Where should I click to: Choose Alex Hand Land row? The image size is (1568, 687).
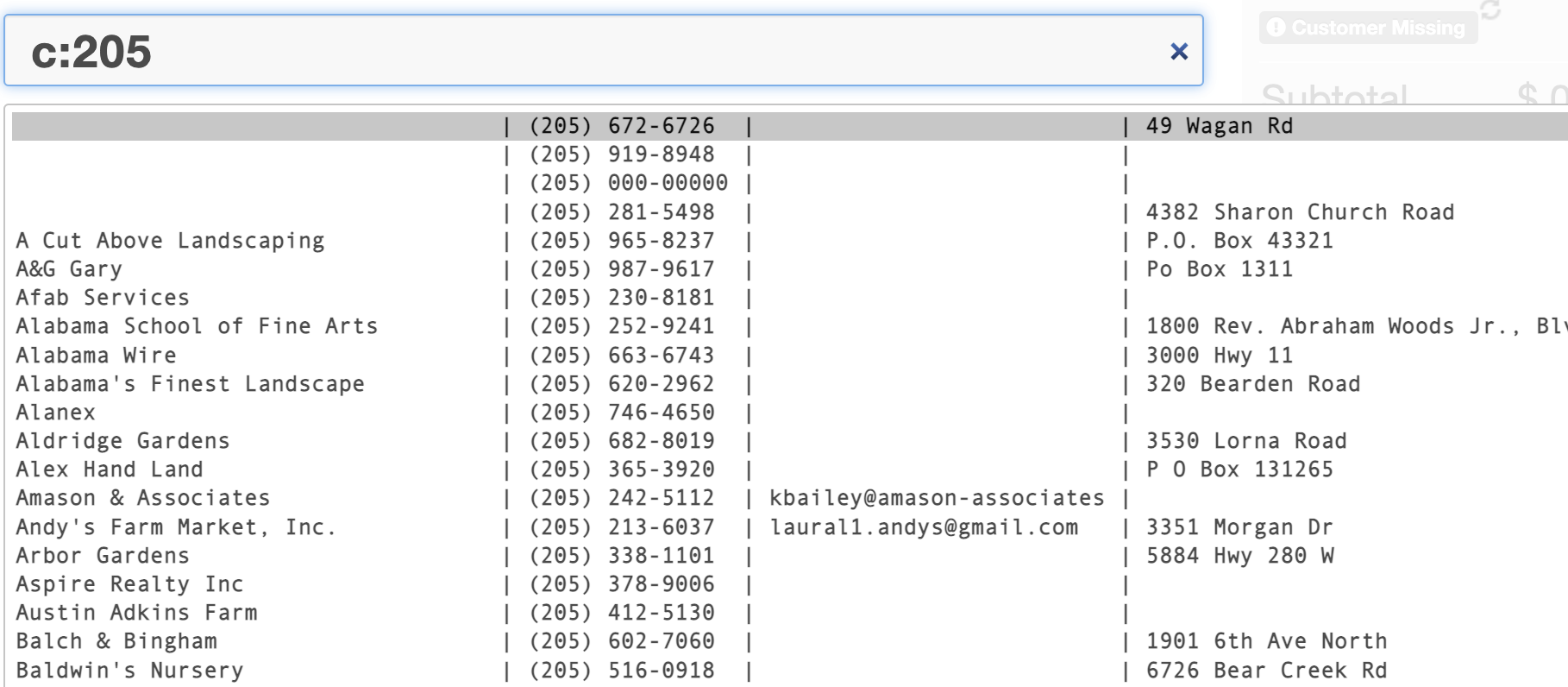pyautogui.click(x=110, y=470)
